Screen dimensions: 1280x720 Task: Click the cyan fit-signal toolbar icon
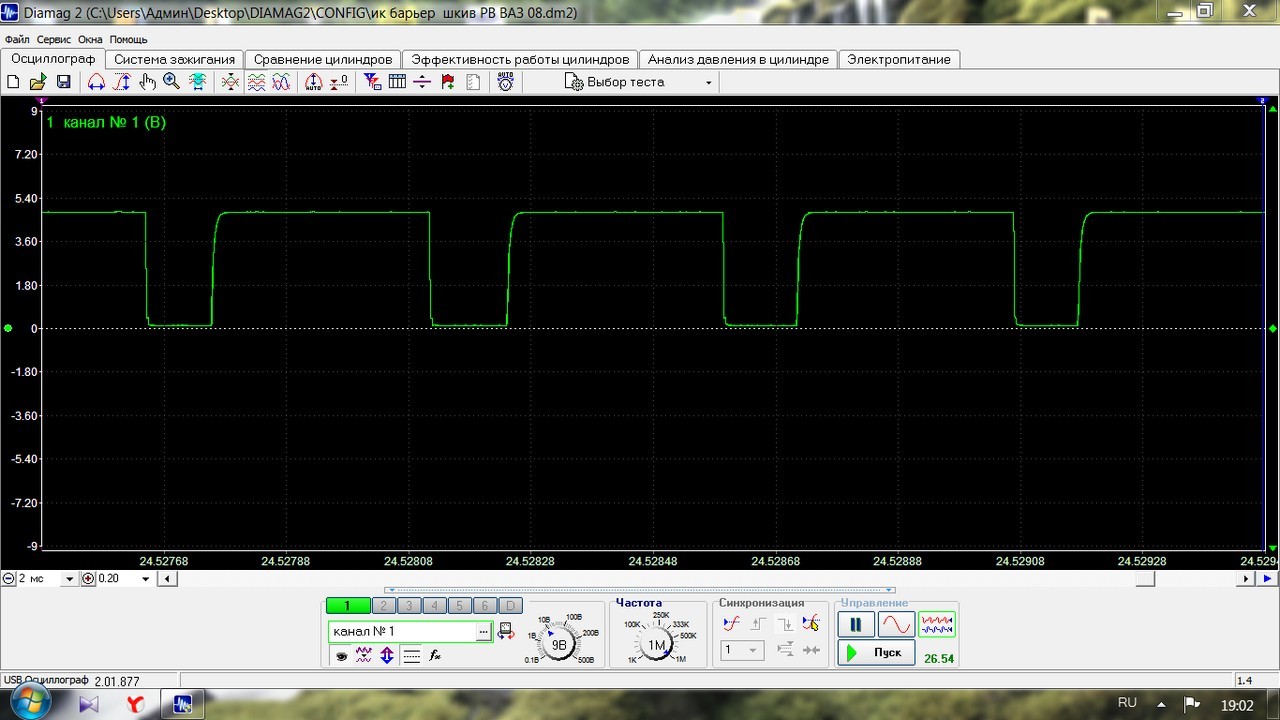tap(197, 82)
